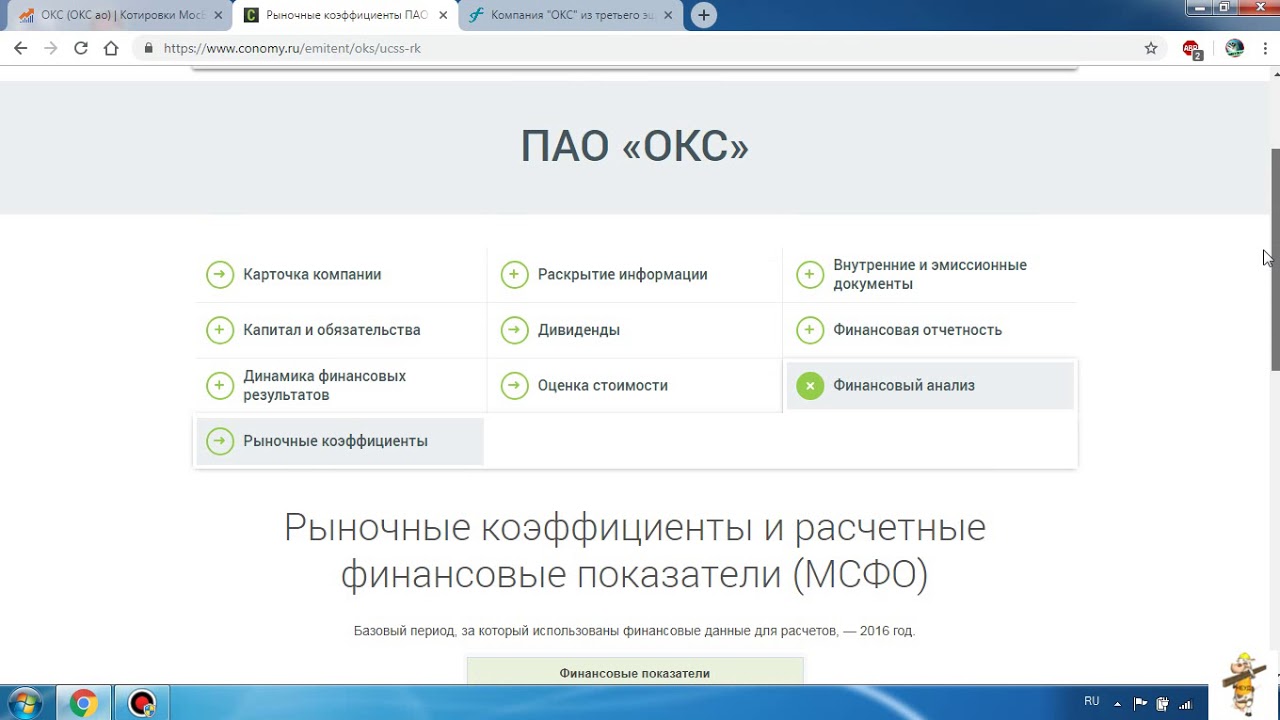Open the Карточка компании menu item

point(312,274)
